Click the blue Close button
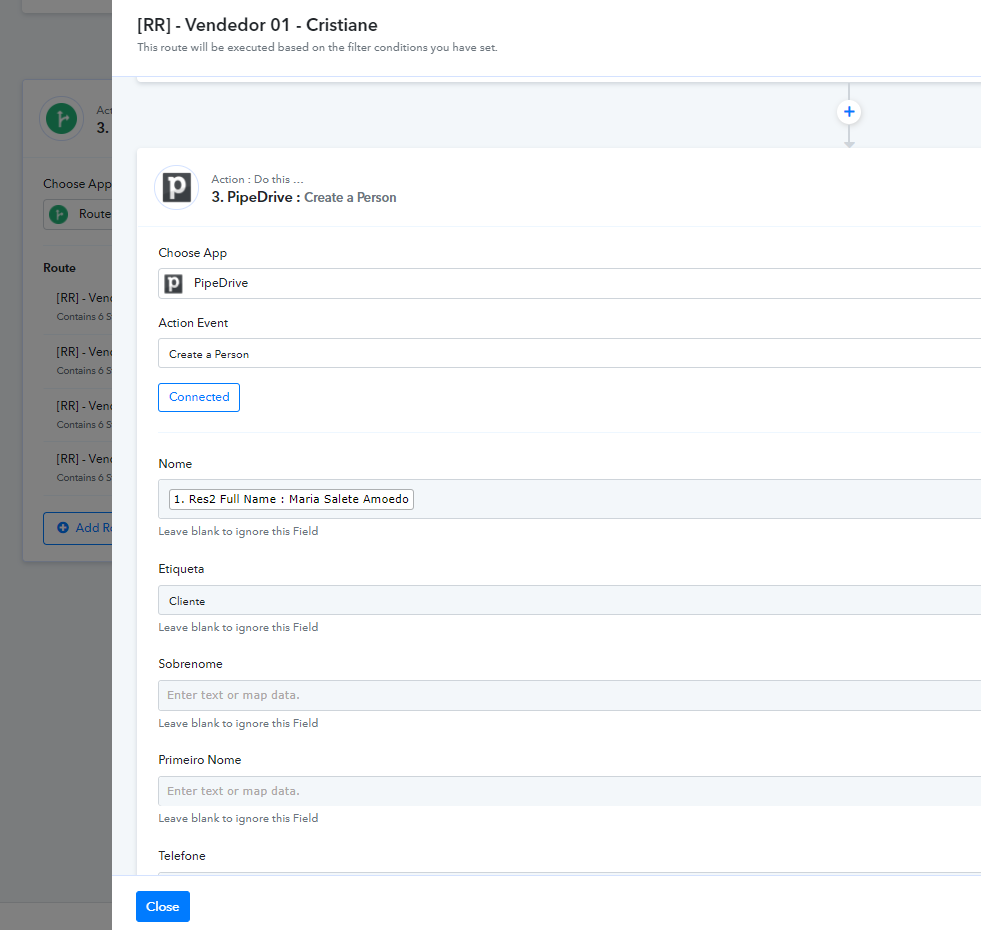981x930 pixels. (163, 906)
